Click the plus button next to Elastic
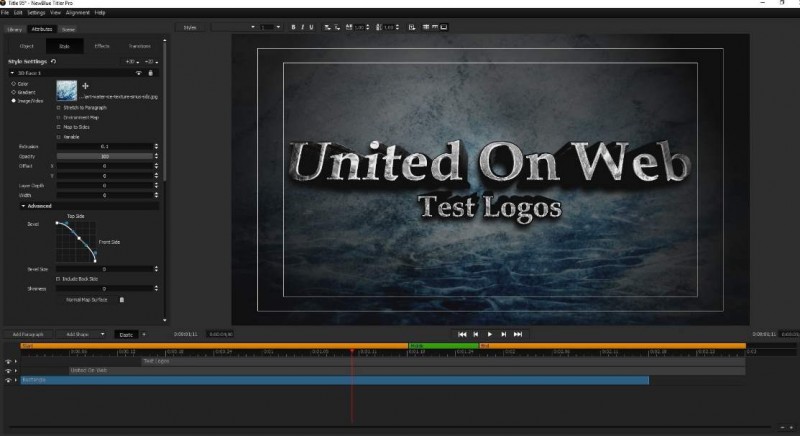The image size is (800, 436). (143, 335)
